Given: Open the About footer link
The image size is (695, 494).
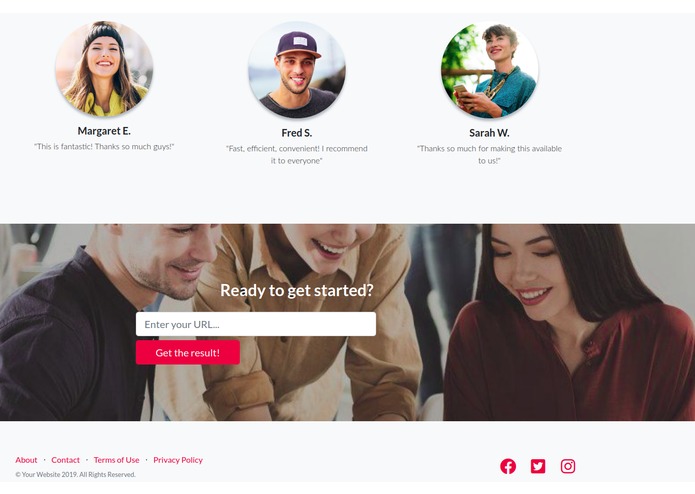Looking at the screenshot, I should tap(26, 460).
